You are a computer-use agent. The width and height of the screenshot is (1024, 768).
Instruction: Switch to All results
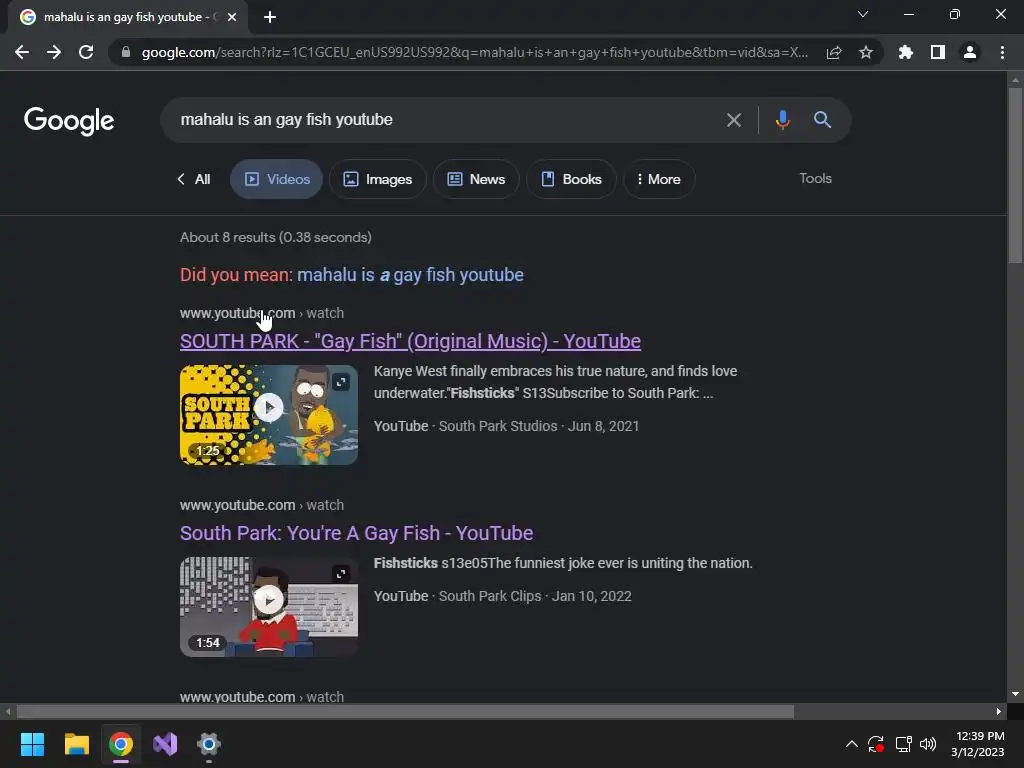[194, 179]
